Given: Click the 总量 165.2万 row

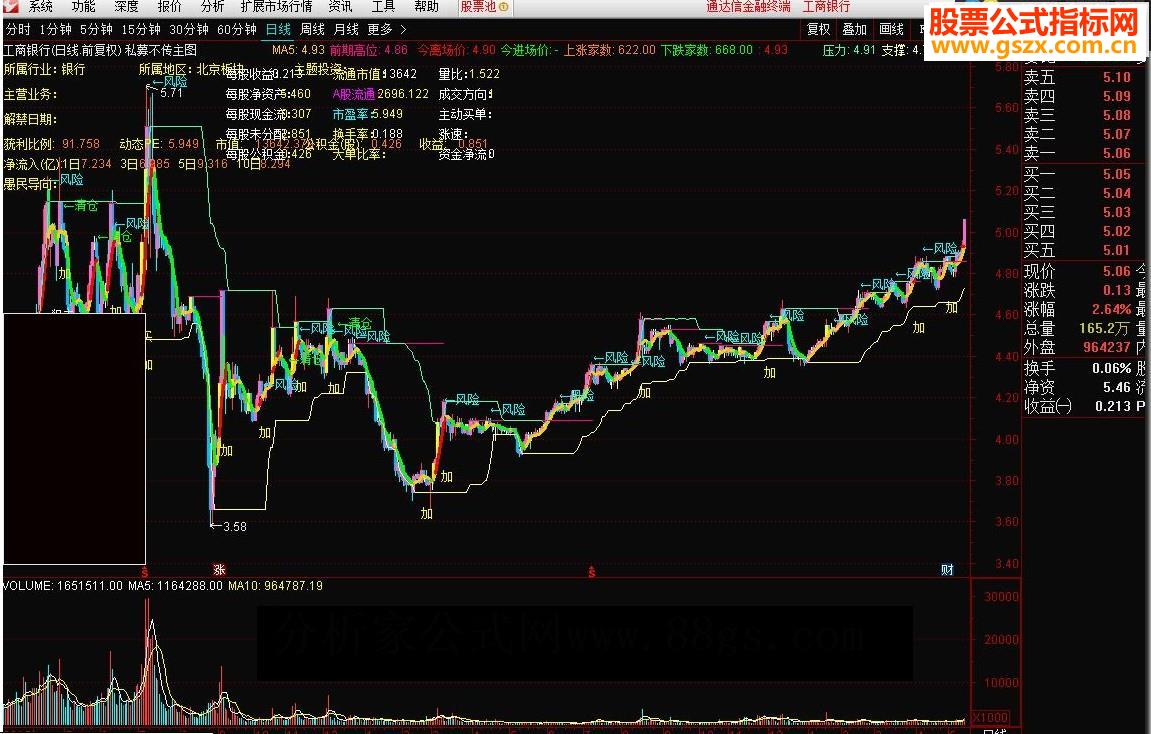Looking at the screenshot, I should point(1078,328).
